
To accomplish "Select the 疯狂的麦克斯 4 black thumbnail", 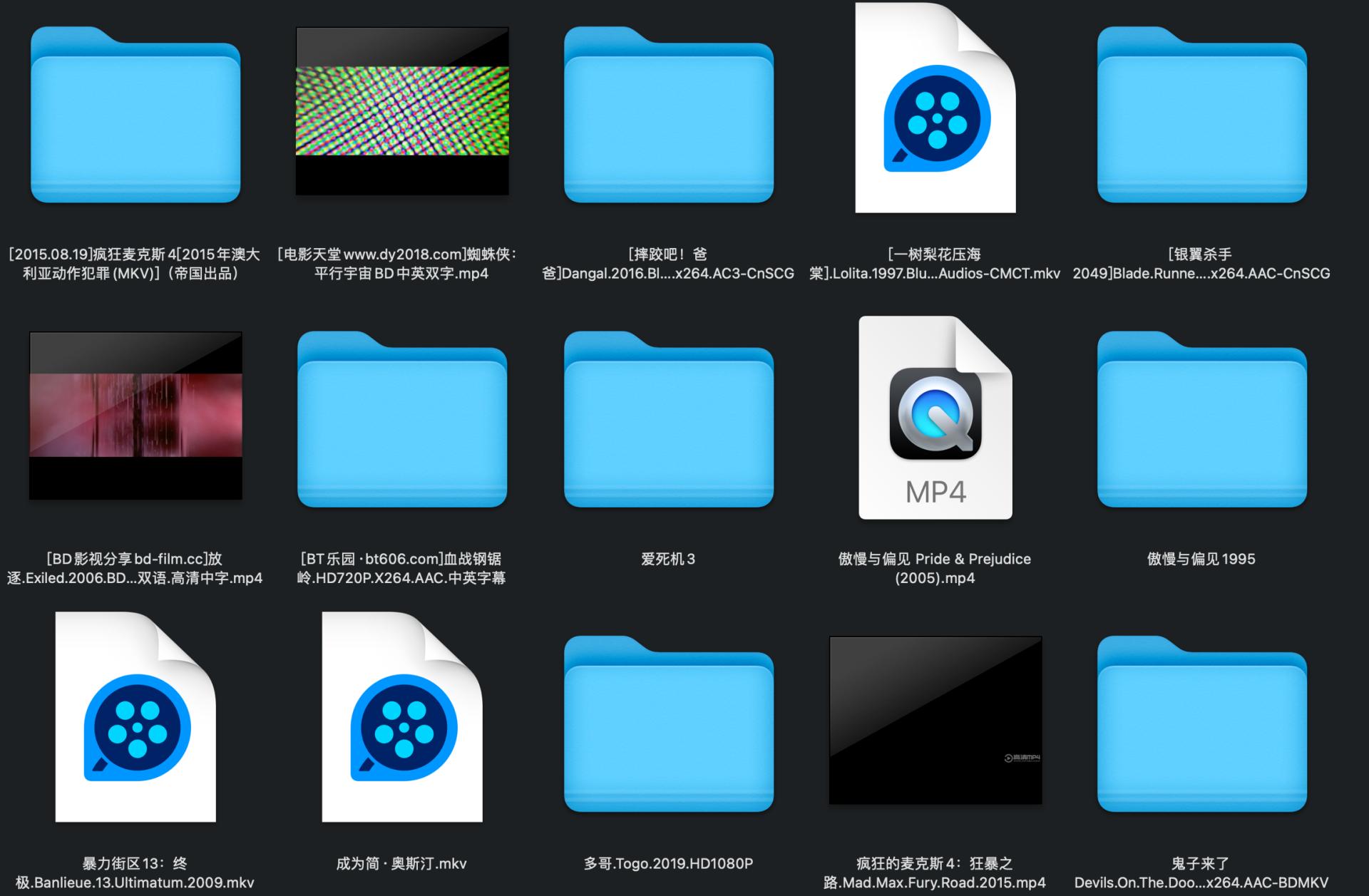I will click(x=935, y=724).
